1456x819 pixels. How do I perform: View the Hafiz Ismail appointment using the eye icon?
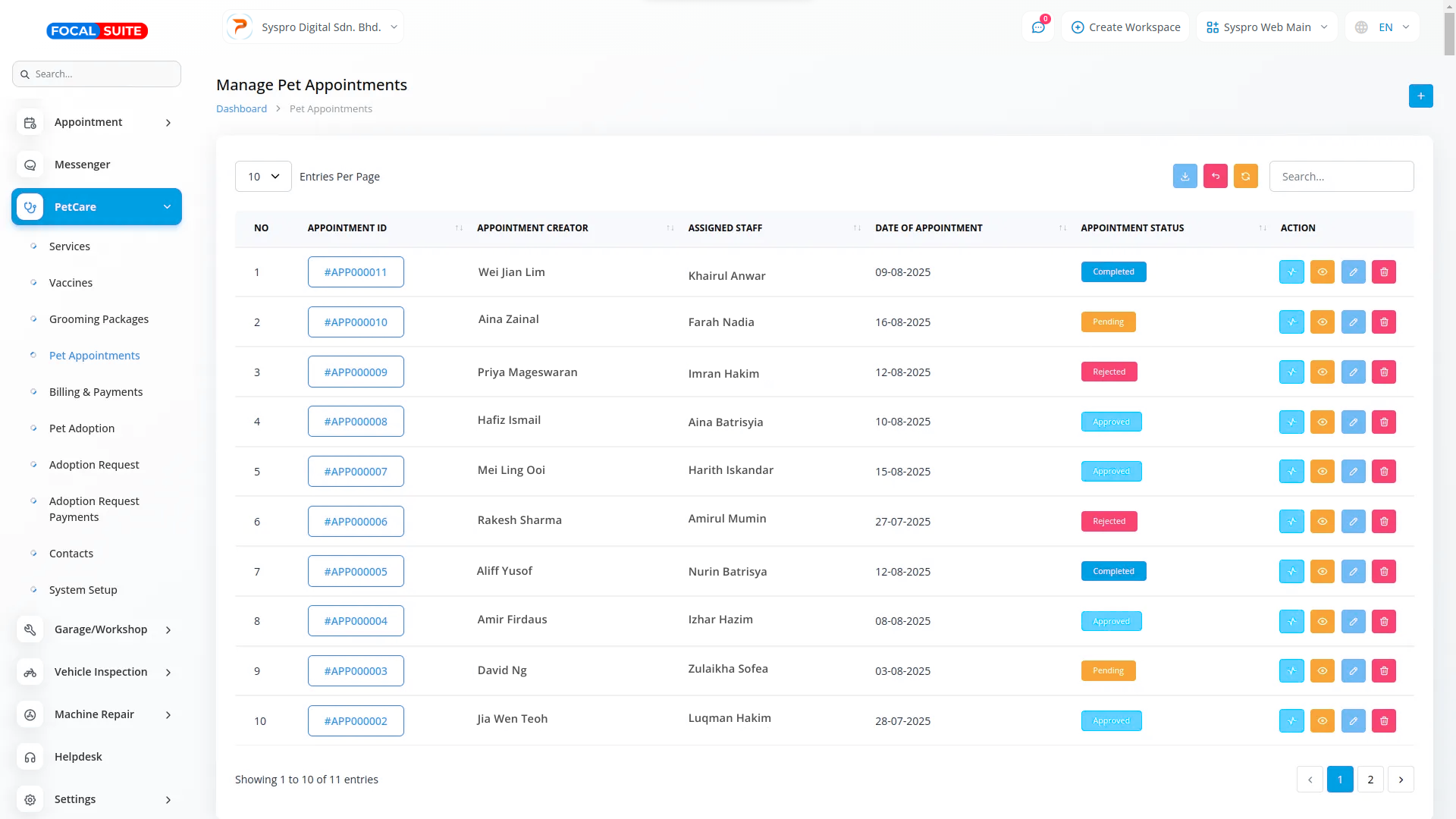tap(1322, 422)
